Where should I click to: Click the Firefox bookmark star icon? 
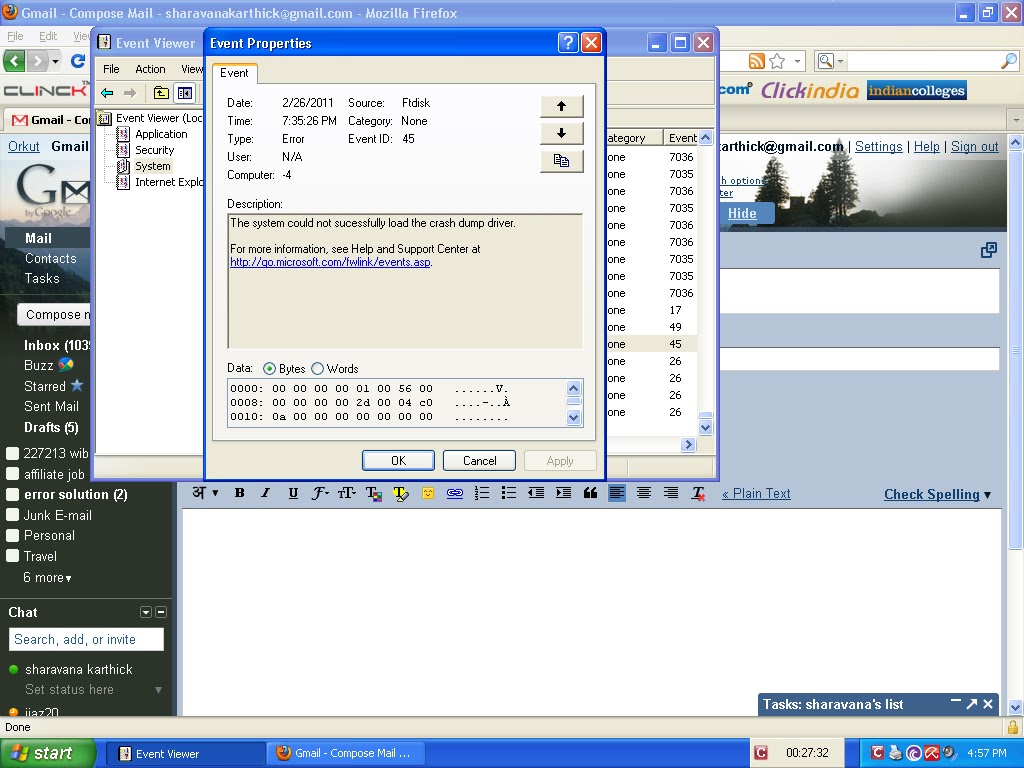click(x=777, y=61)
